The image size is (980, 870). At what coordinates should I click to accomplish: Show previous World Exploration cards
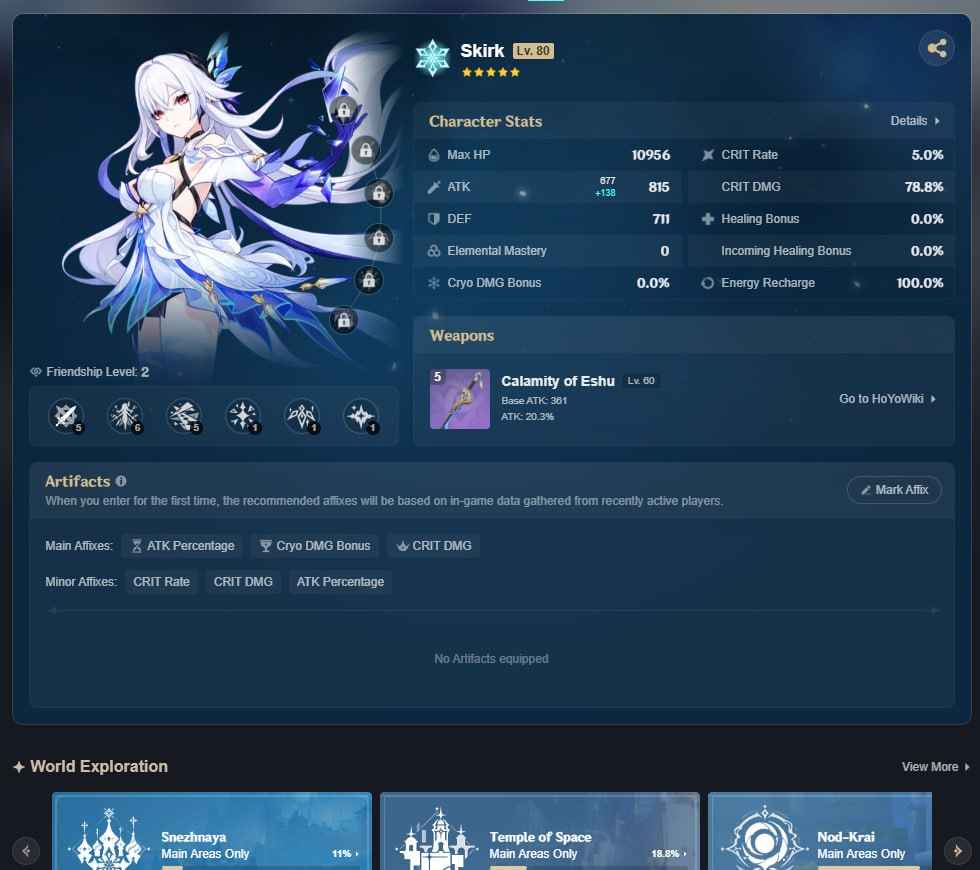(x=26, y=851)
